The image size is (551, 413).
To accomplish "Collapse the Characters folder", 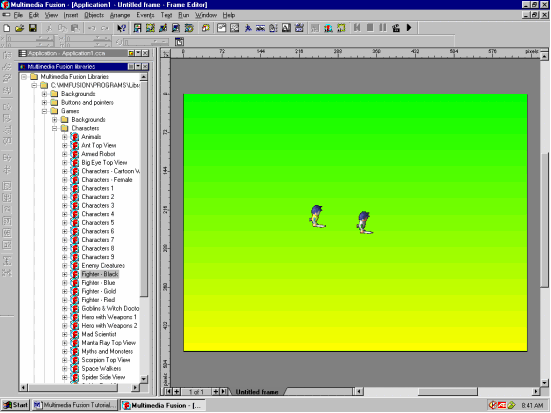I will 55,128.
